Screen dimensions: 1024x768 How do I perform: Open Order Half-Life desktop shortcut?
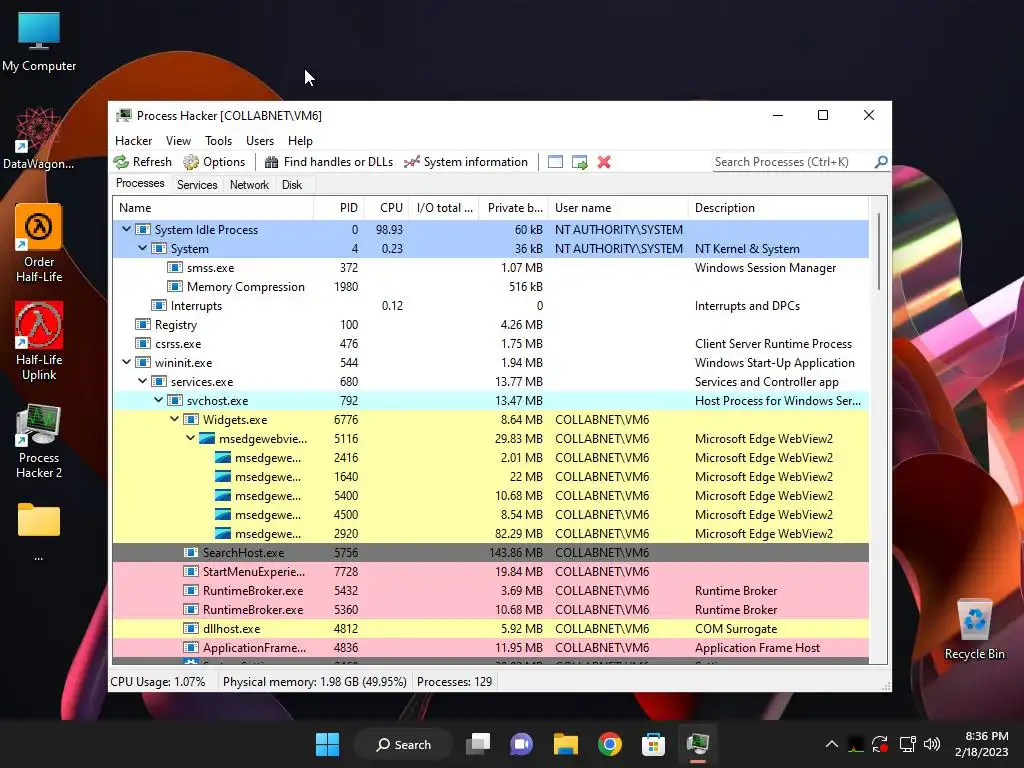(x=39, y=243)
